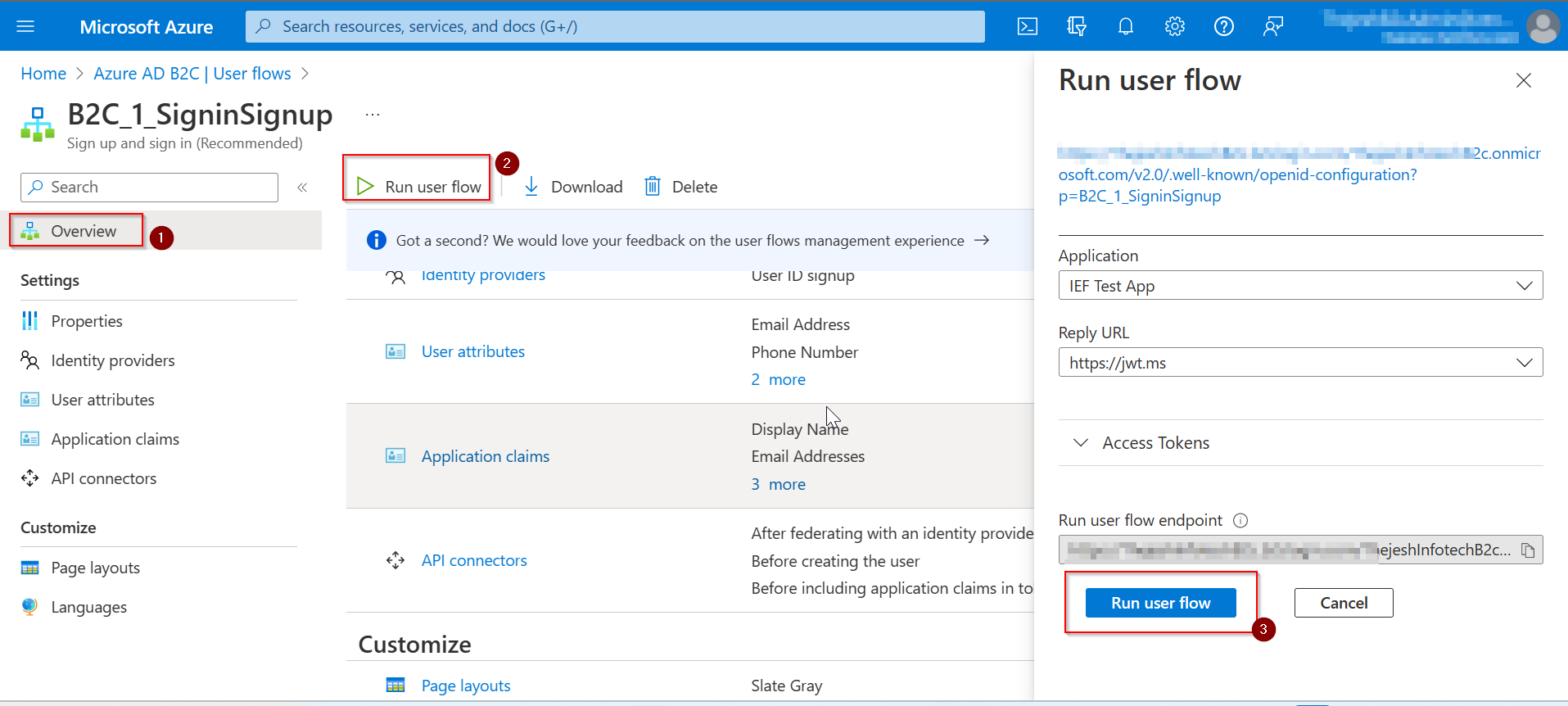Open User attributes in side menu

103,400
